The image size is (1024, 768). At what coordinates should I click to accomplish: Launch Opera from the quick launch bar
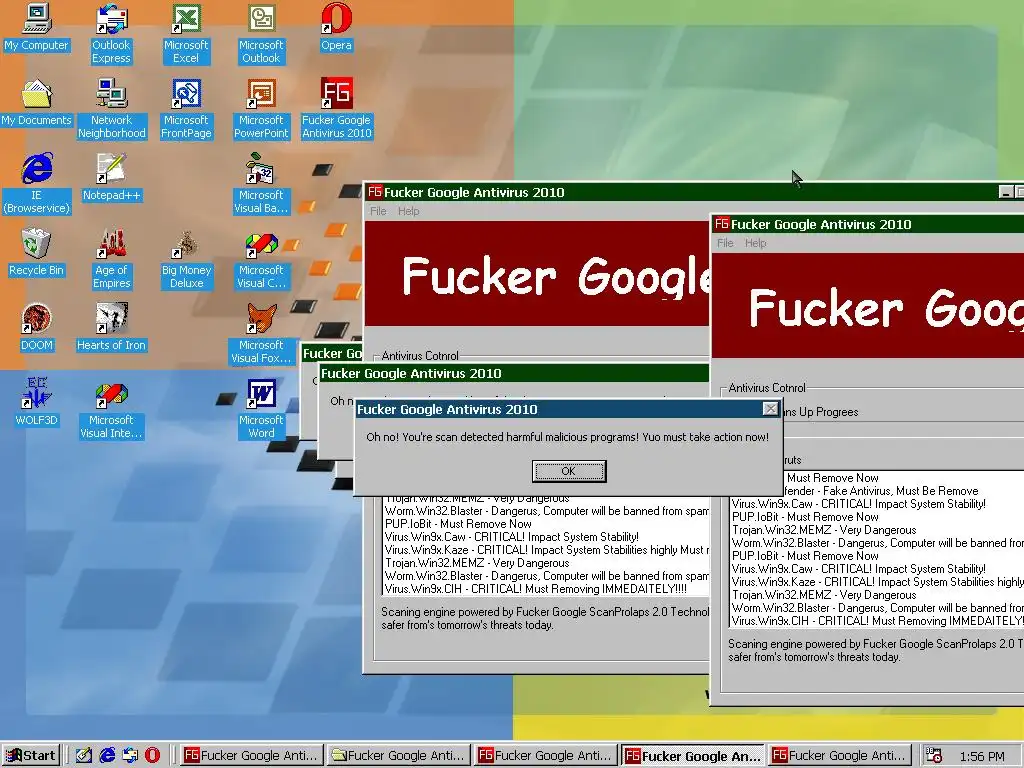tap(152, 756)
